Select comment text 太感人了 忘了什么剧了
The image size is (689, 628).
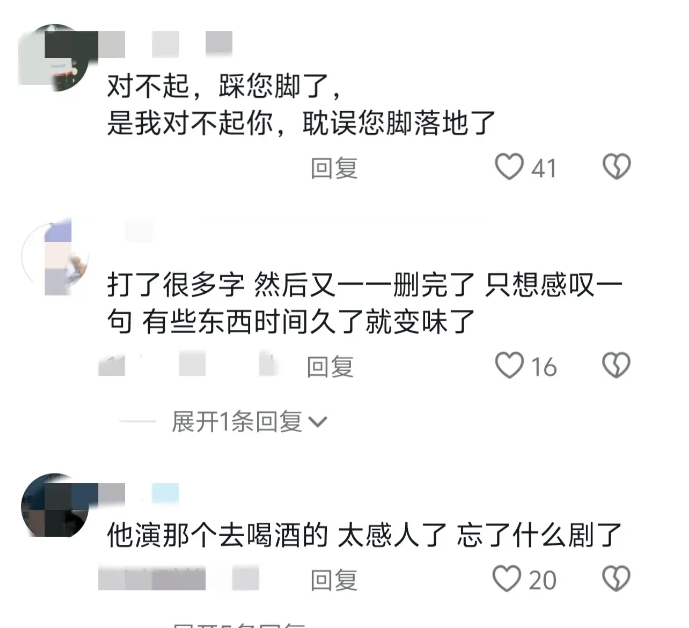(x=479, y=535)
